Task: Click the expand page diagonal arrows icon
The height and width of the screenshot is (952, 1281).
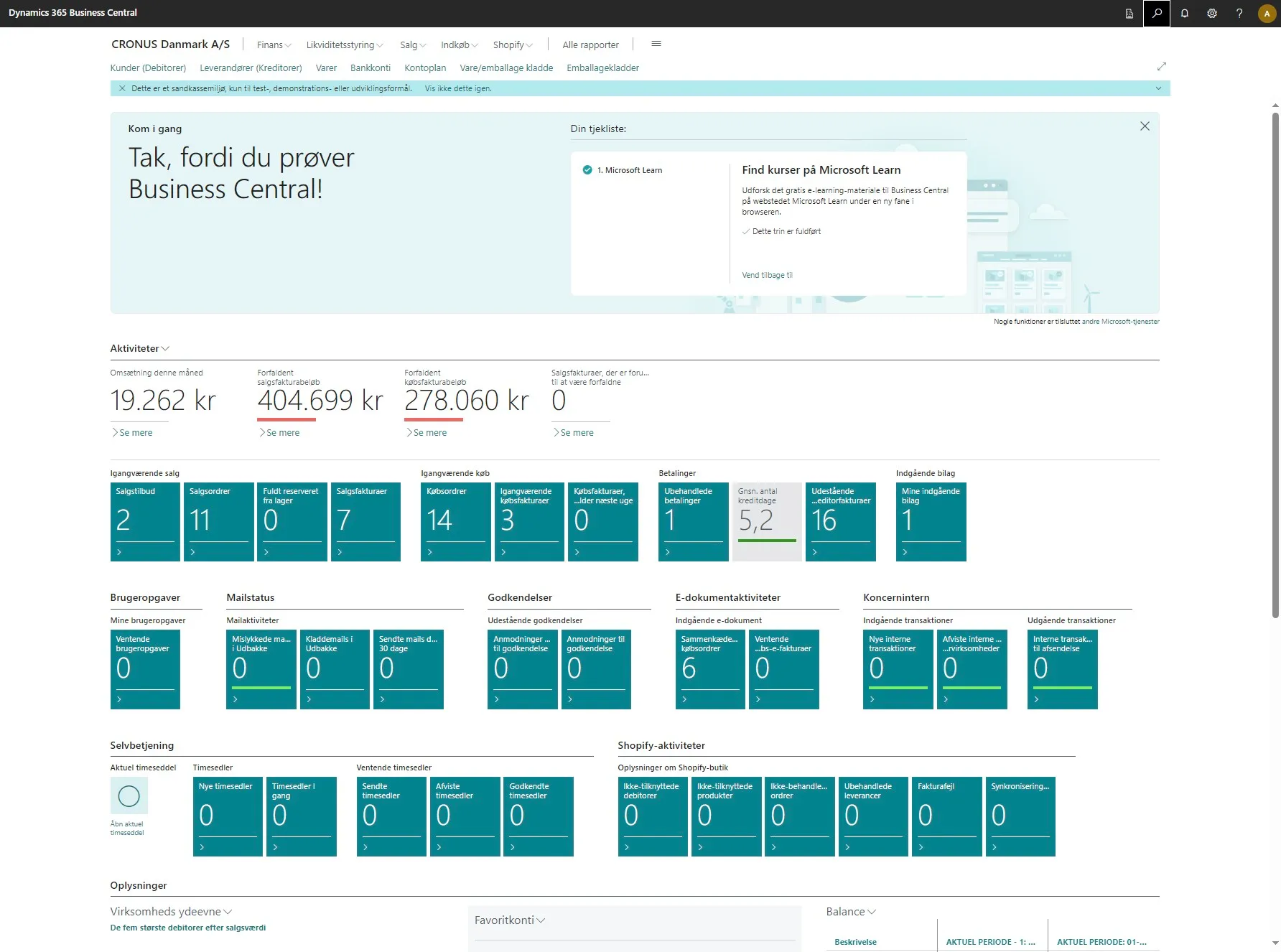Action: [x=1162, y=66]
